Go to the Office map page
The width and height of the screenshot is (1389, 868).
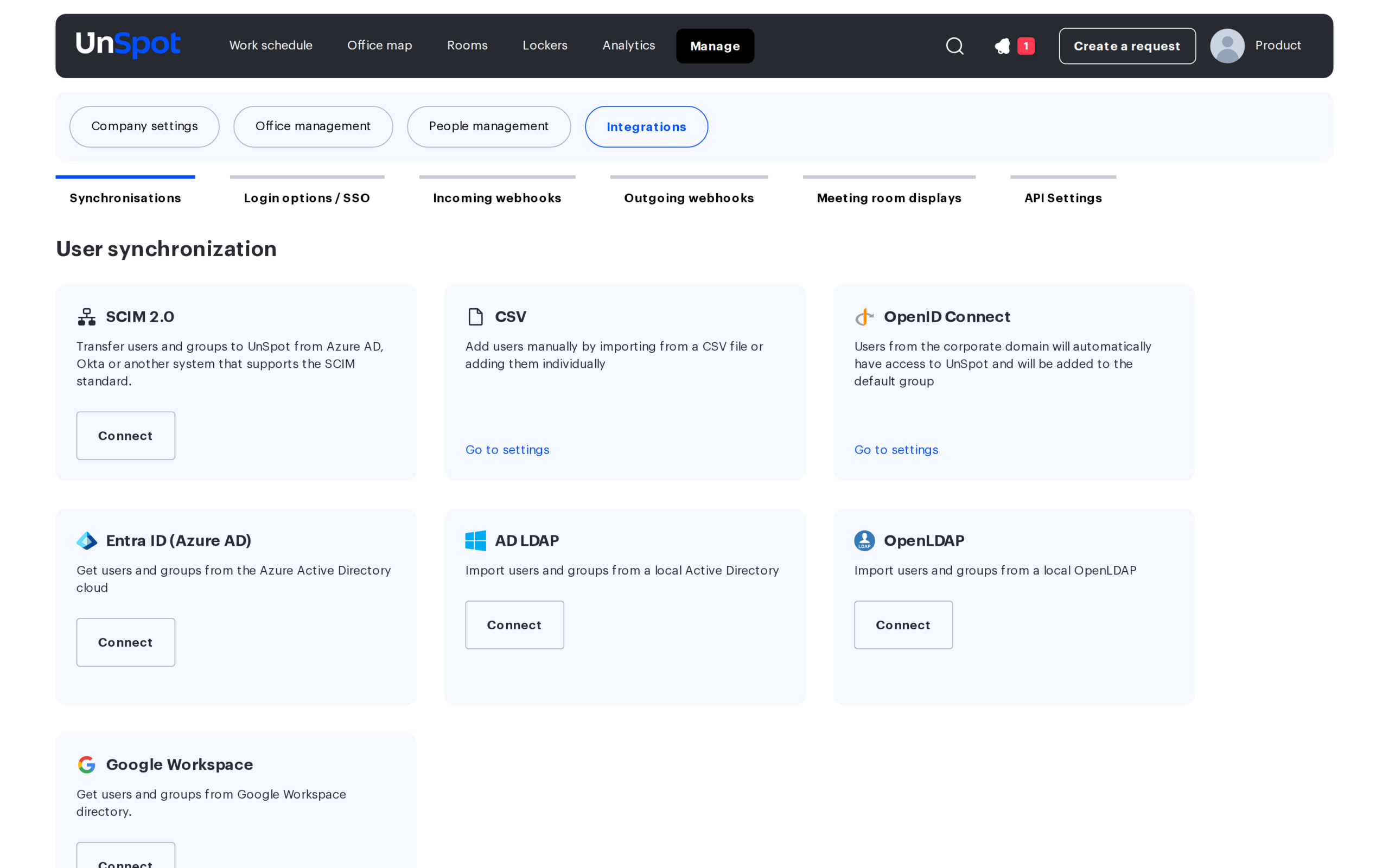coord(379,46)
